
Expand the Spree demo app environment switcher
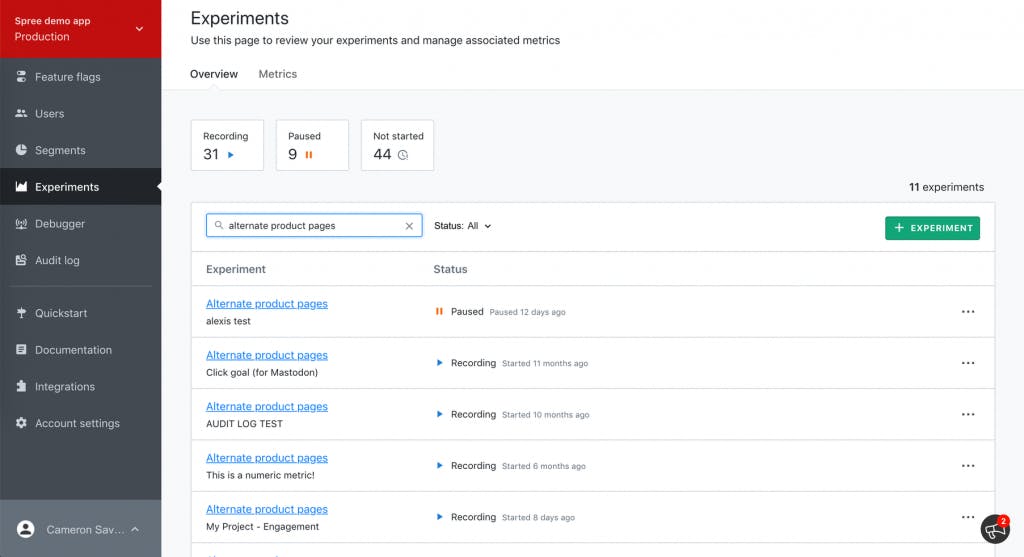[80, 29]
